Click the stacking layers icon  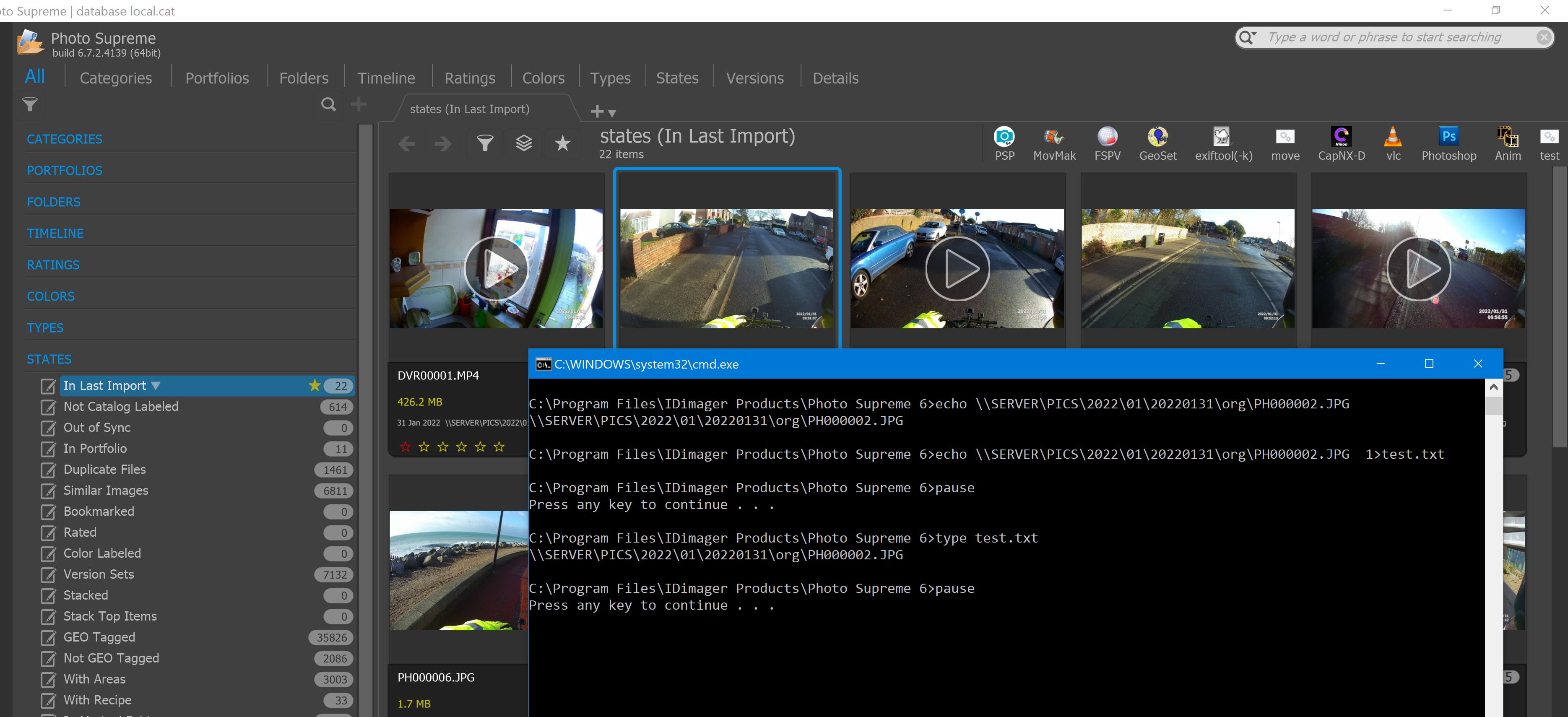pyautogui.click(x=523, y=144)
